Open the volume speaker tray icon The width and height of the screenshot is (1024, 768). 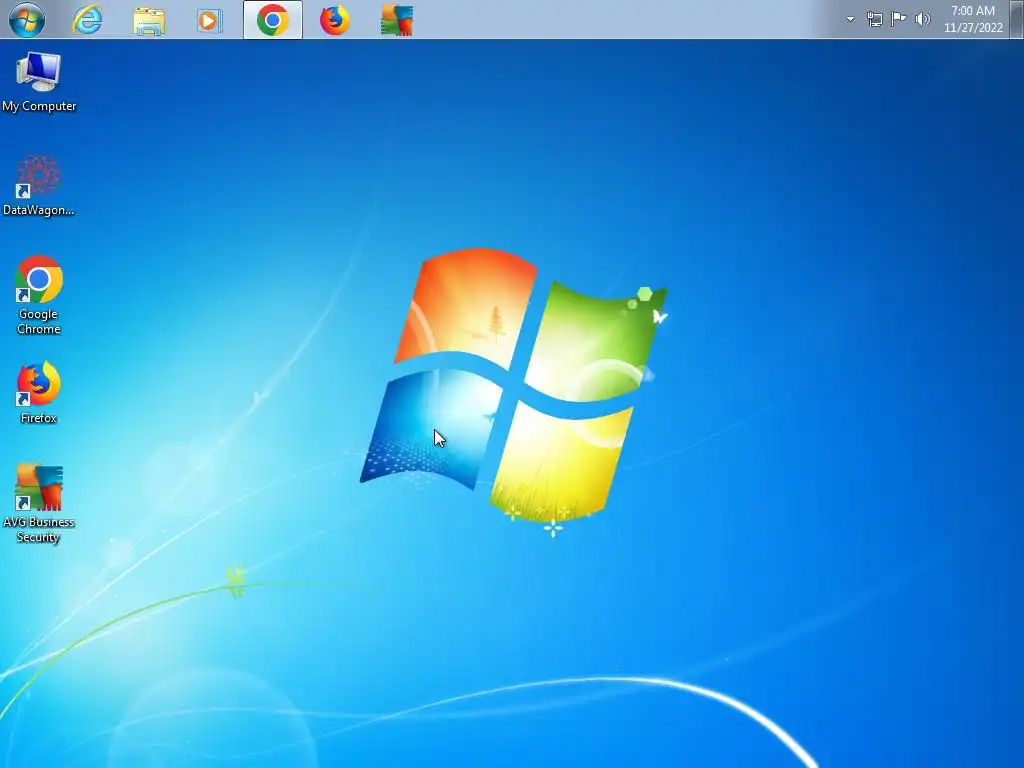(x=923, y=19)
